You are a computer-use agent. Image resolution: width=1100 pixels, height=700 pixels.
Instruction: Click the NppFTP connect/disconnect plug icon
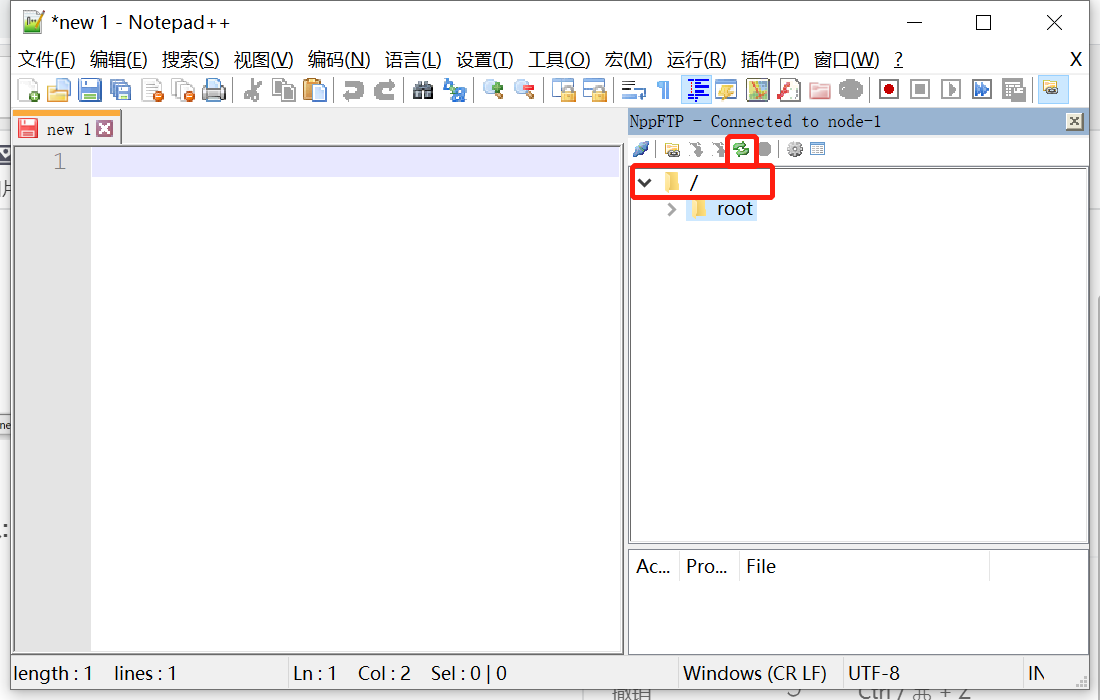(x=641, y=149)
